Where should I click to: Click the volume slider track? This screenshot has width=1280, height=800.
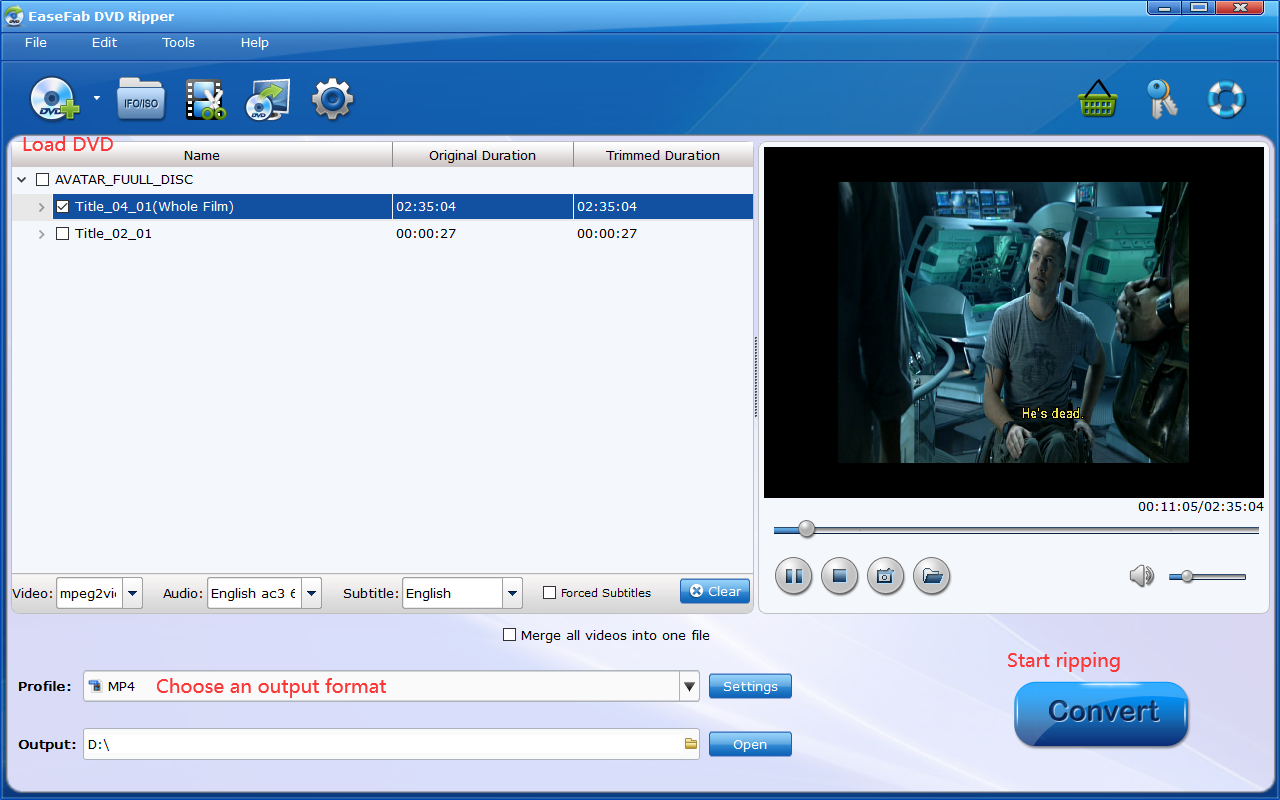(x=1215, y=577)
